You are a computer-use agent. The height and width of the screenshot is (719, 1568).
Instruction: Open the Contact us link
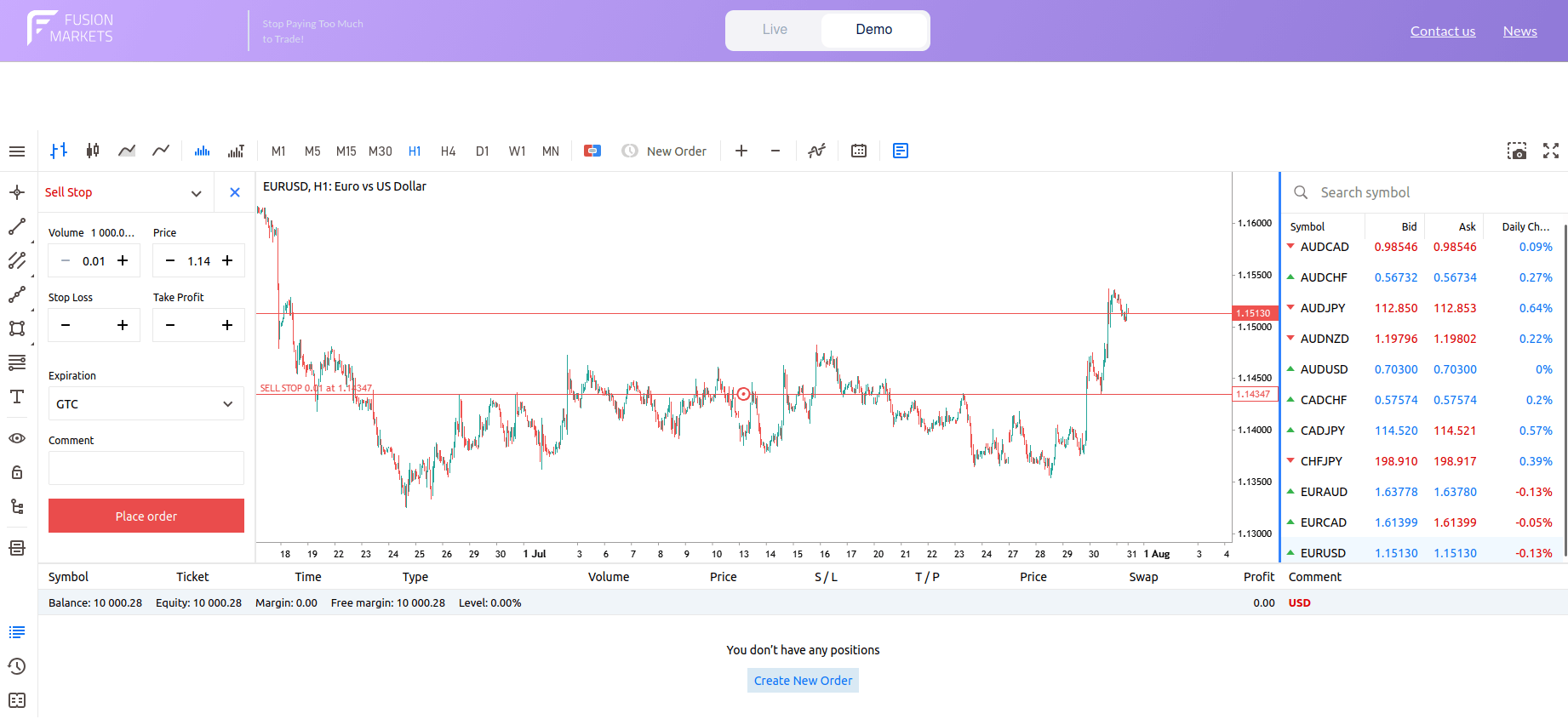(1443, 31)
